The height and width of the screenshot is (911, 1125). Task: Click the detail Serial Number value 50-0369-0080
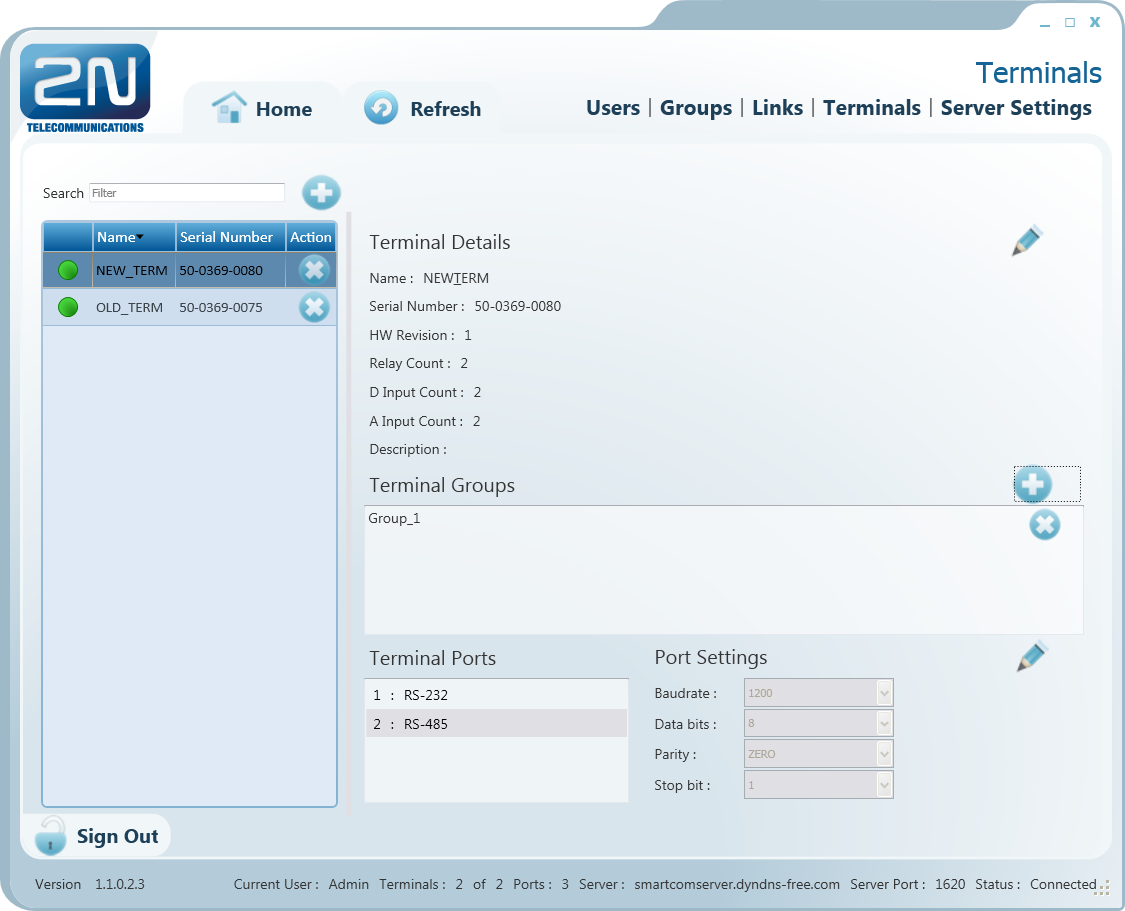(517, 306)
